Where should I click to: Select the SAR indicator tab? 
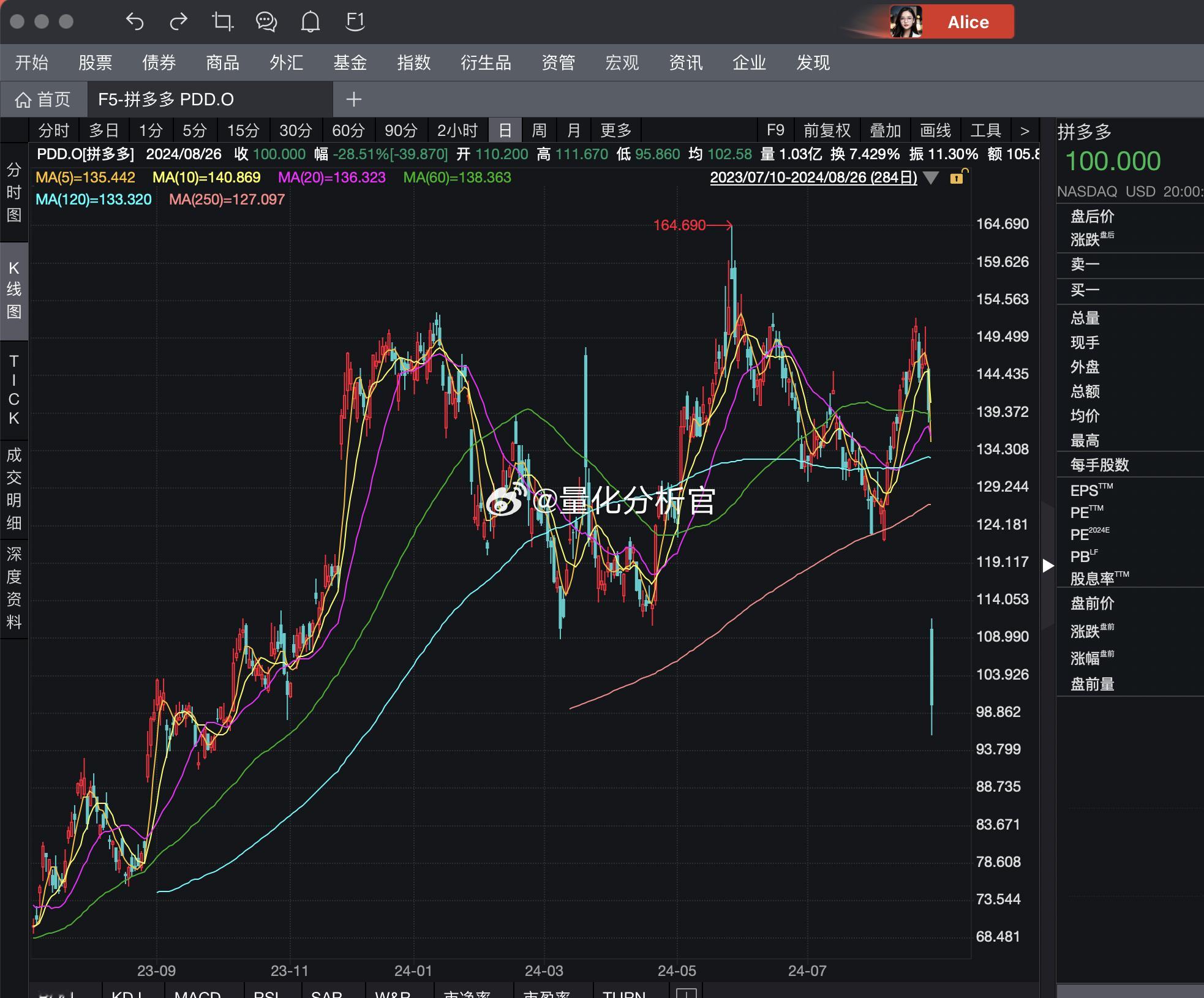tap(326, 992)
